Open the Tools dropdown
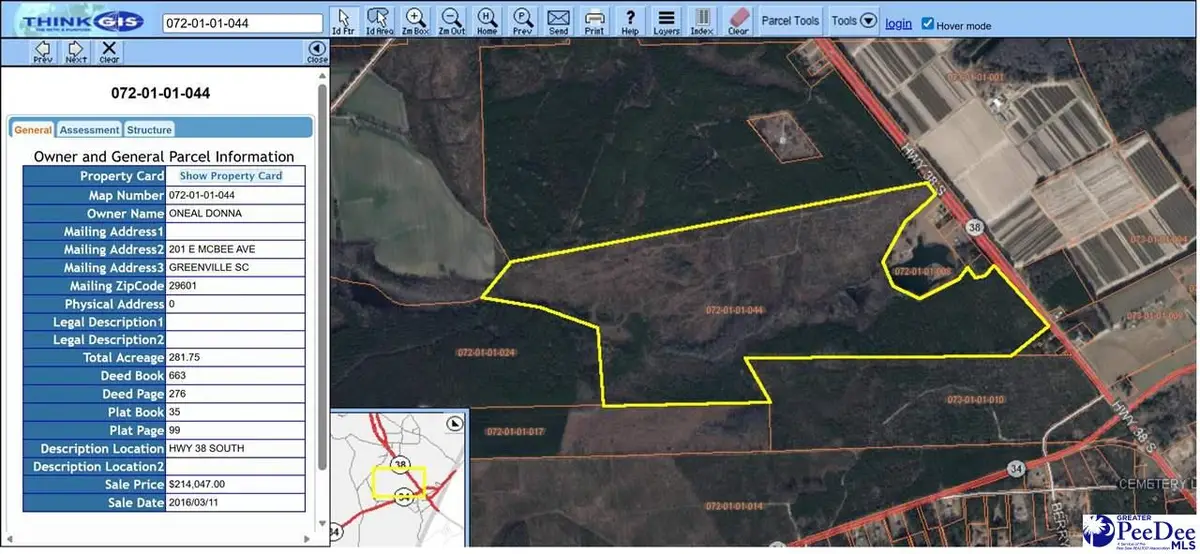Screen dimensions: 1200x554 tap(854, 20)
